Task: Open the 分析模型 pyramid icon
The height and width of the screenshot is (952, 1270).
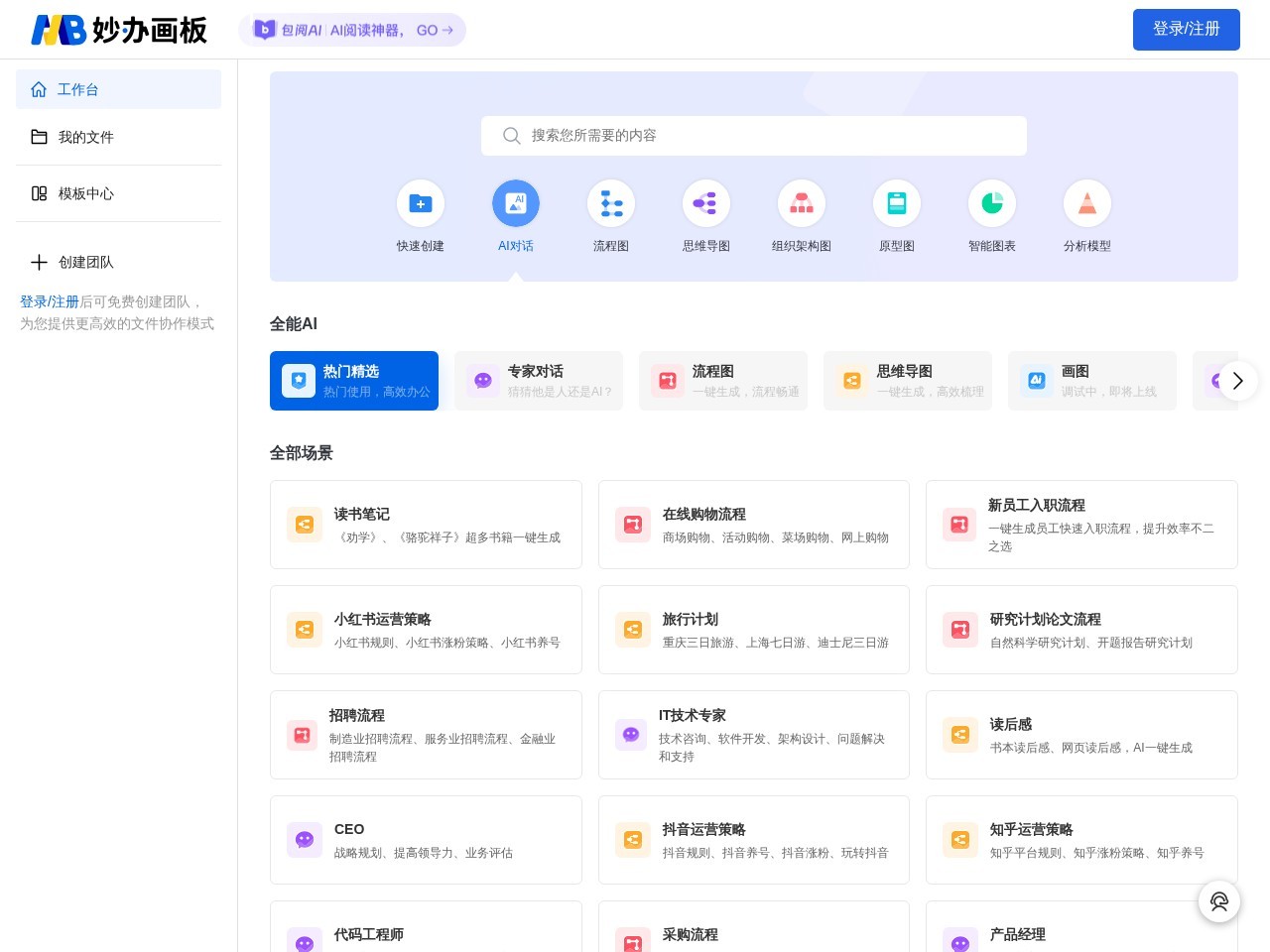Action: (x=1087, y=203)
